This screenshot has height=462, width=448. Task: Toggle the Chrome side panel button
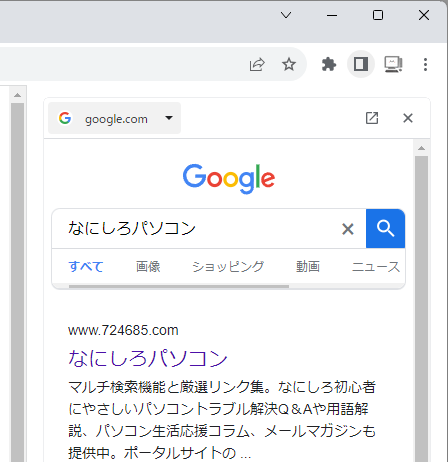[x=361, y=64]
